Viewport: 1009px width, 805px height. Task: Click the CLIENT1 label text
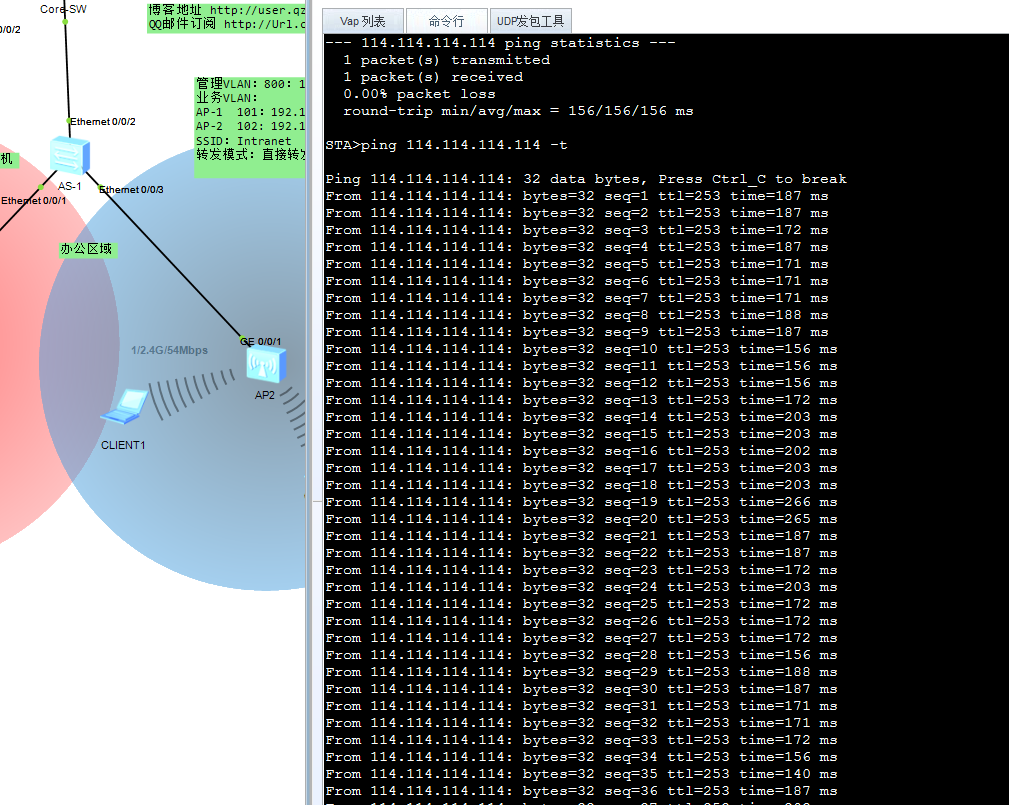[x=123, y=445]
